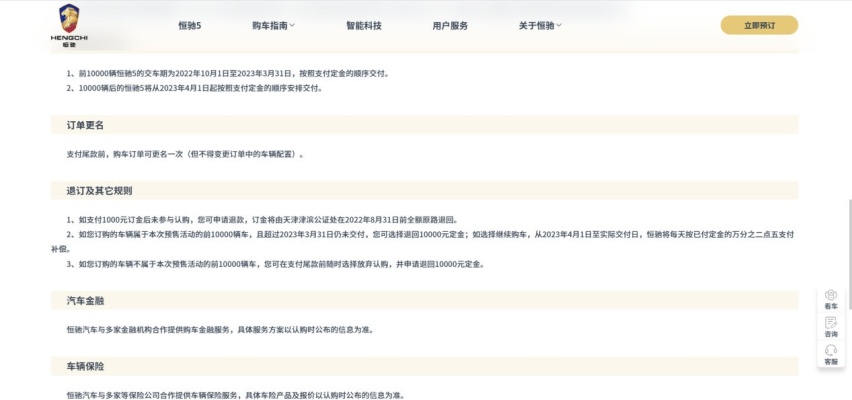Click the text 恒驰汽车与多家等保险公司合作
852x400 pixels.
(236, 395)
